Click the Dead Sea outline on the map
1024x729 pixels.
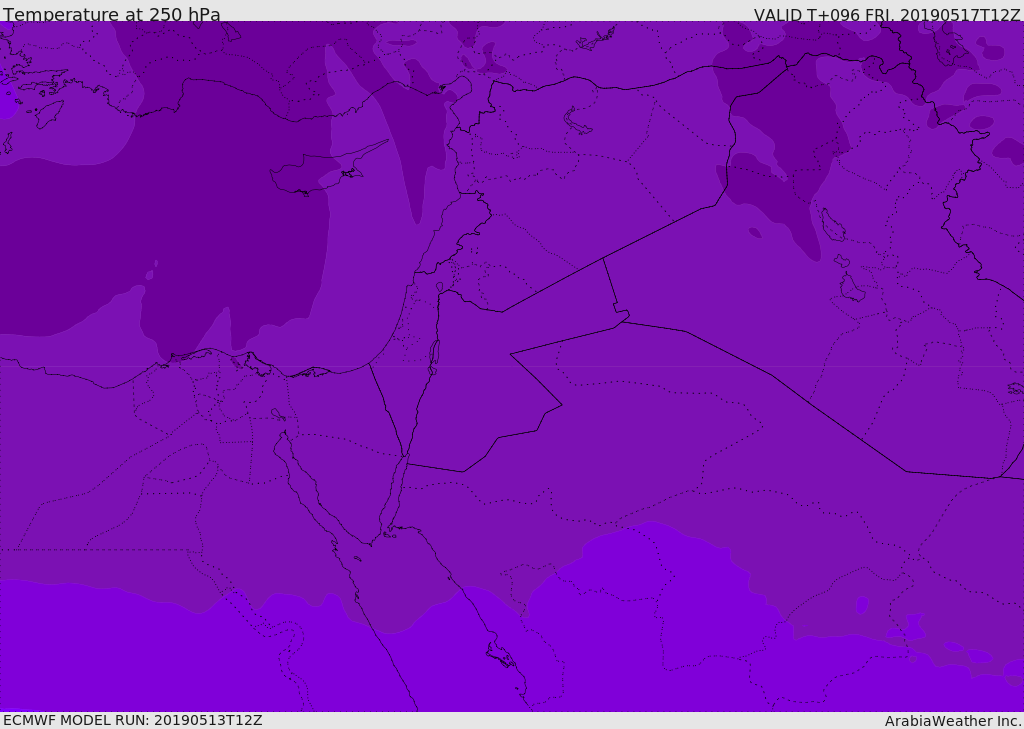434,357
